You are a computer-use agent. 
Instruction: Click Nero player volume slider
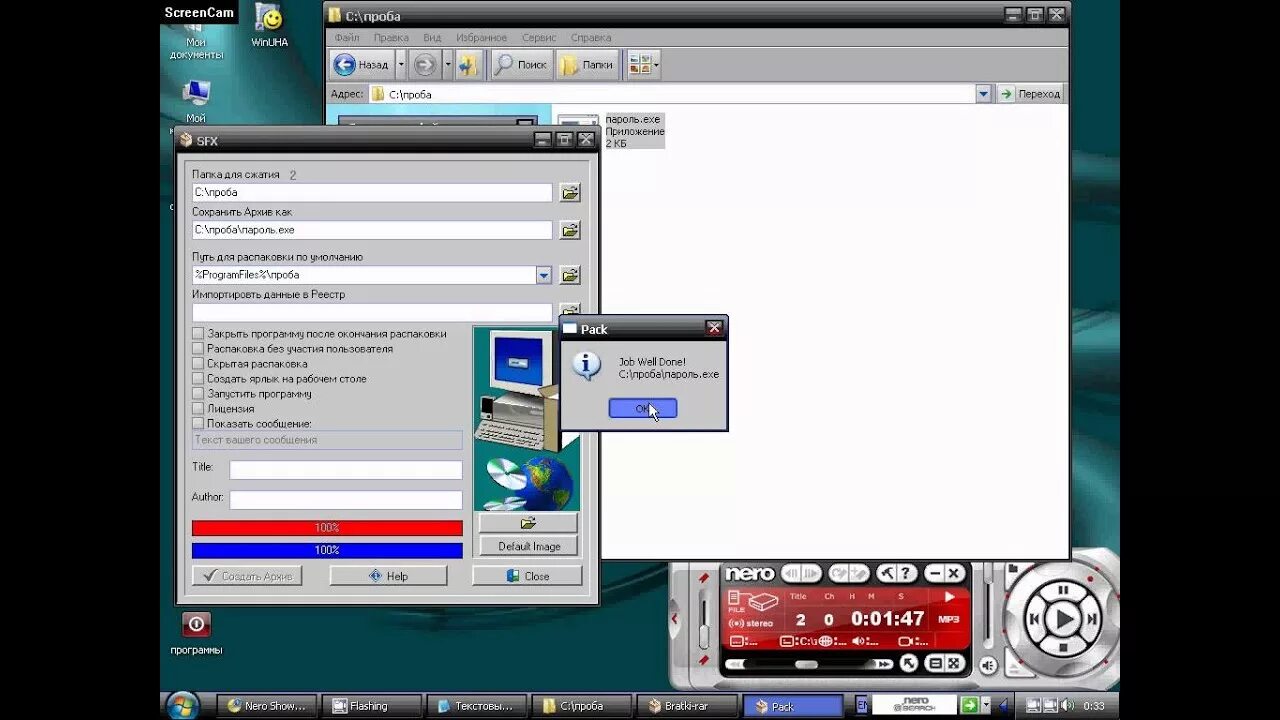(x=989, y=604)
